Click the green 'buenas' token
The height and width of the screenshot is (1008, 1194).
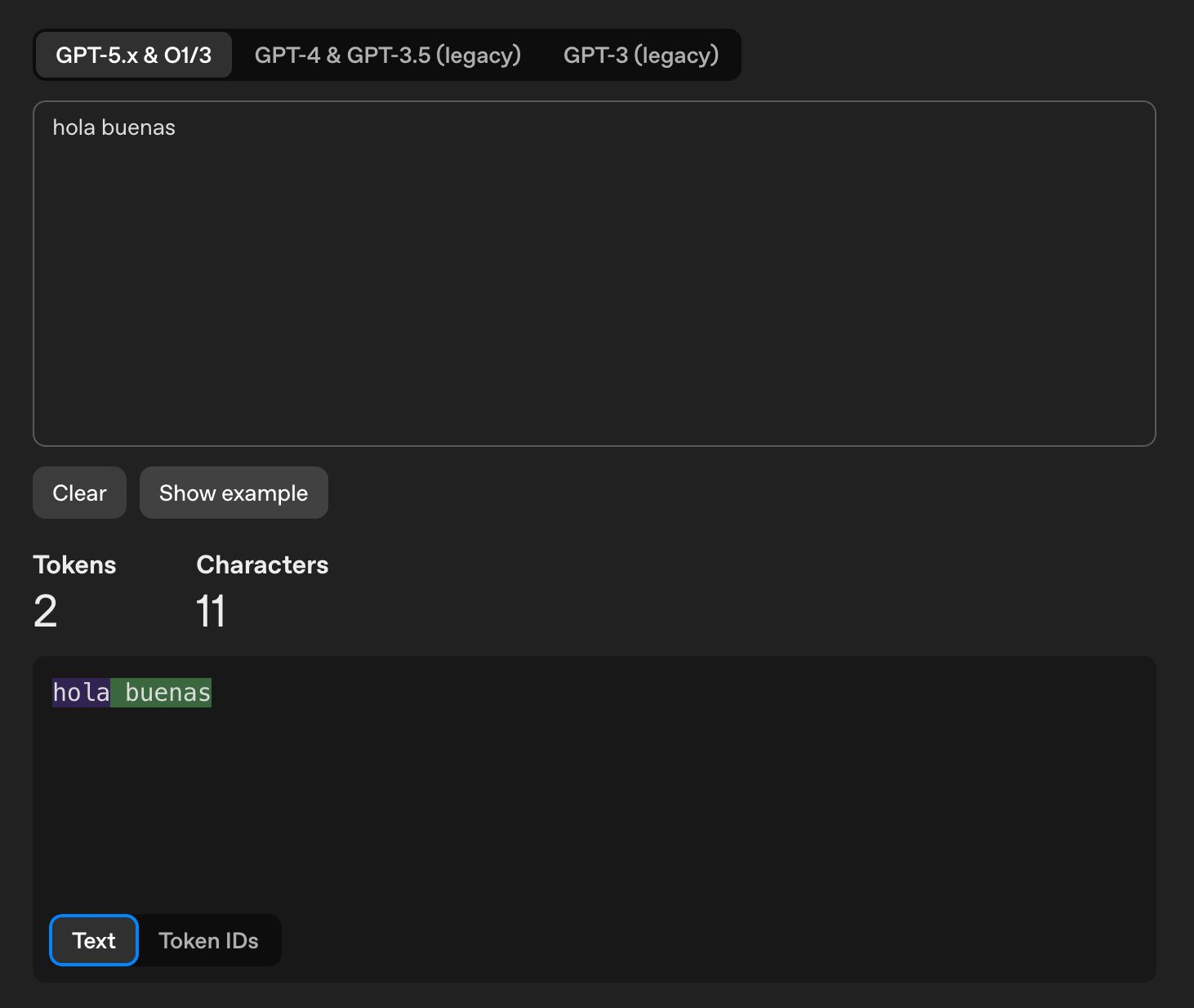point(161,693)
